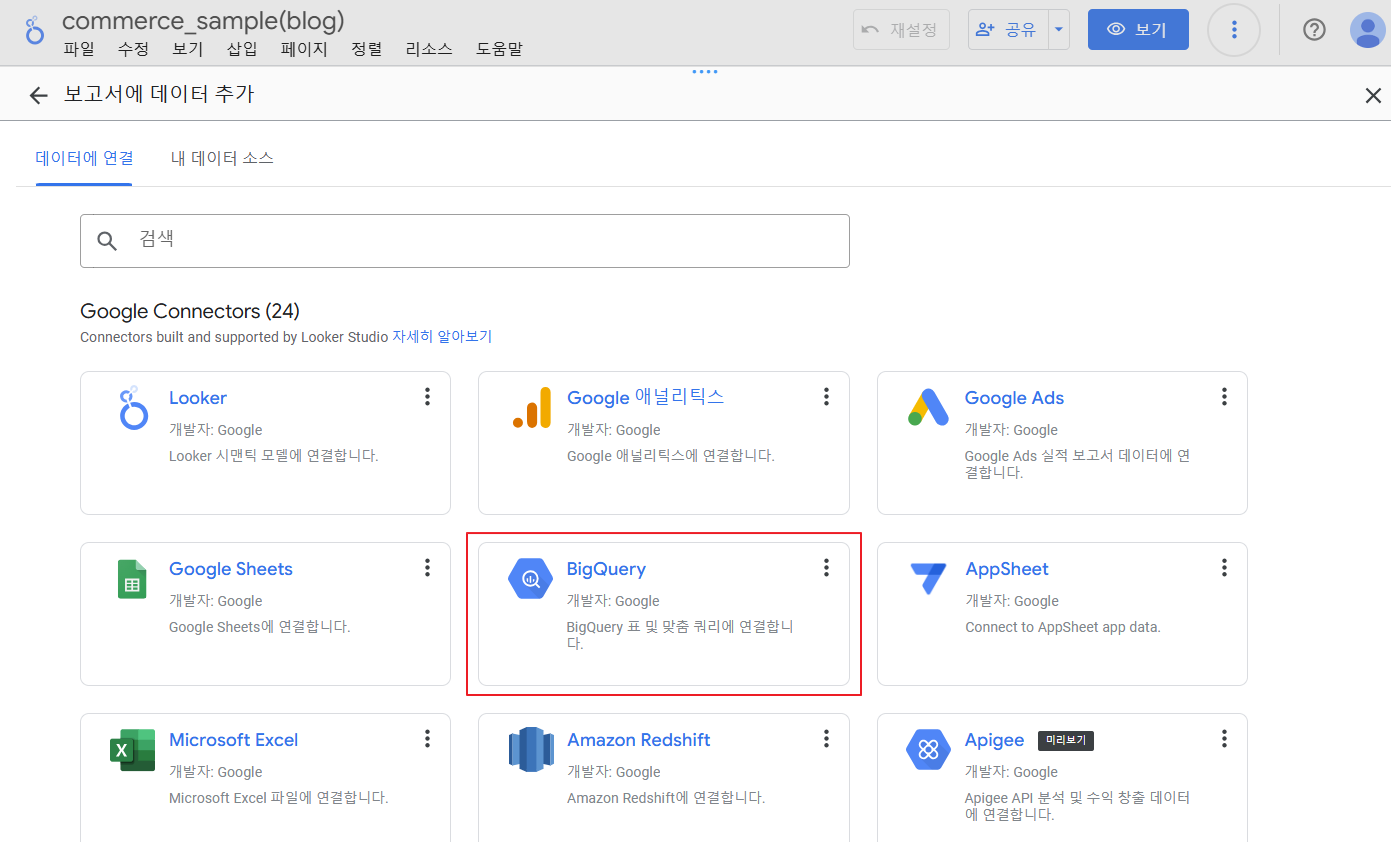Open the 보기 menu in menu bar
Viewport: 1391px width, 842px height.
(187, 49)
